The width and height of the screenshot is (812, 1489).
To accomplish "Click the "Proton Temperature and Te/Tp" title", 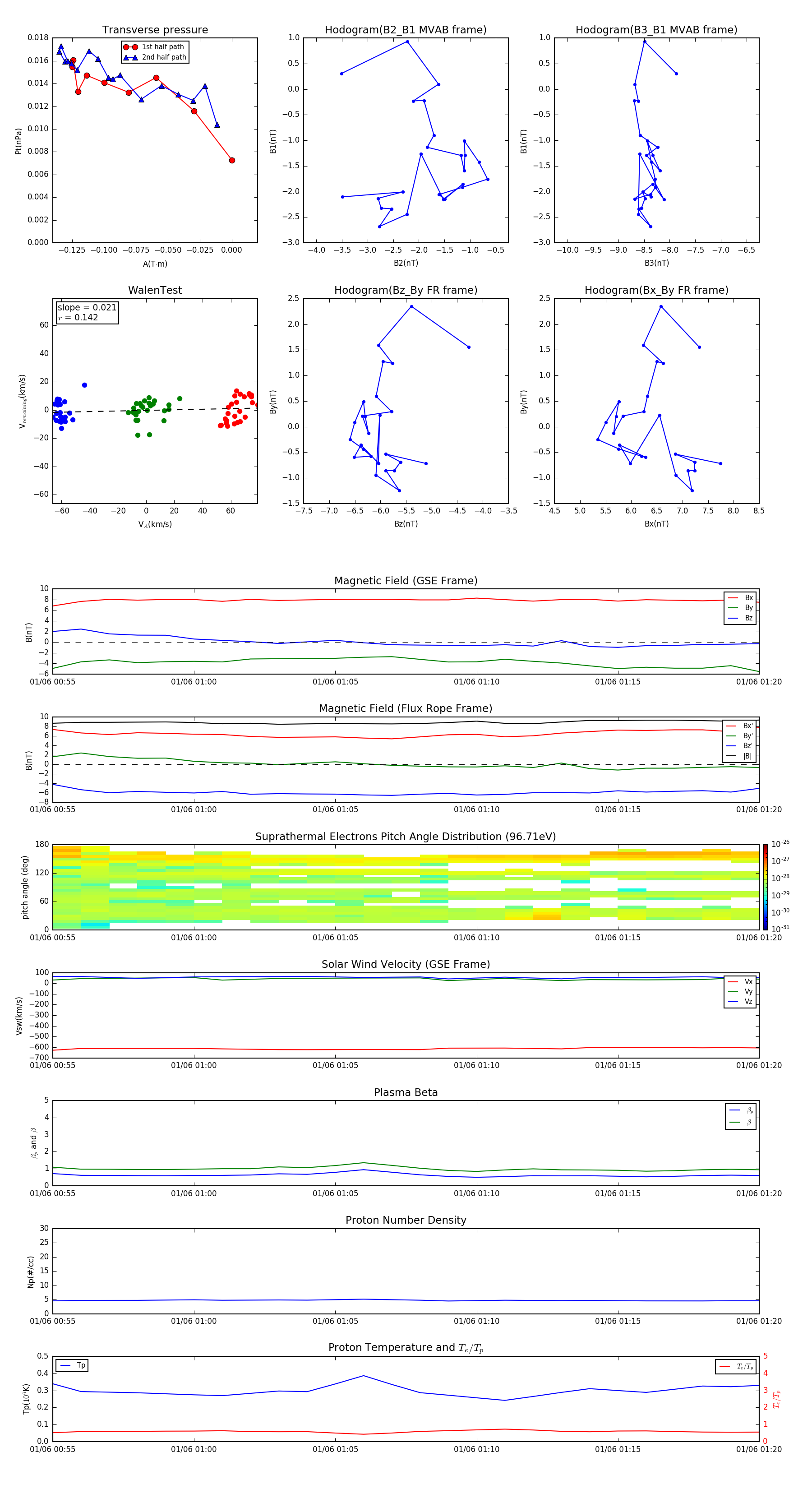I will pyautogui.click(x=406, y=1348).
